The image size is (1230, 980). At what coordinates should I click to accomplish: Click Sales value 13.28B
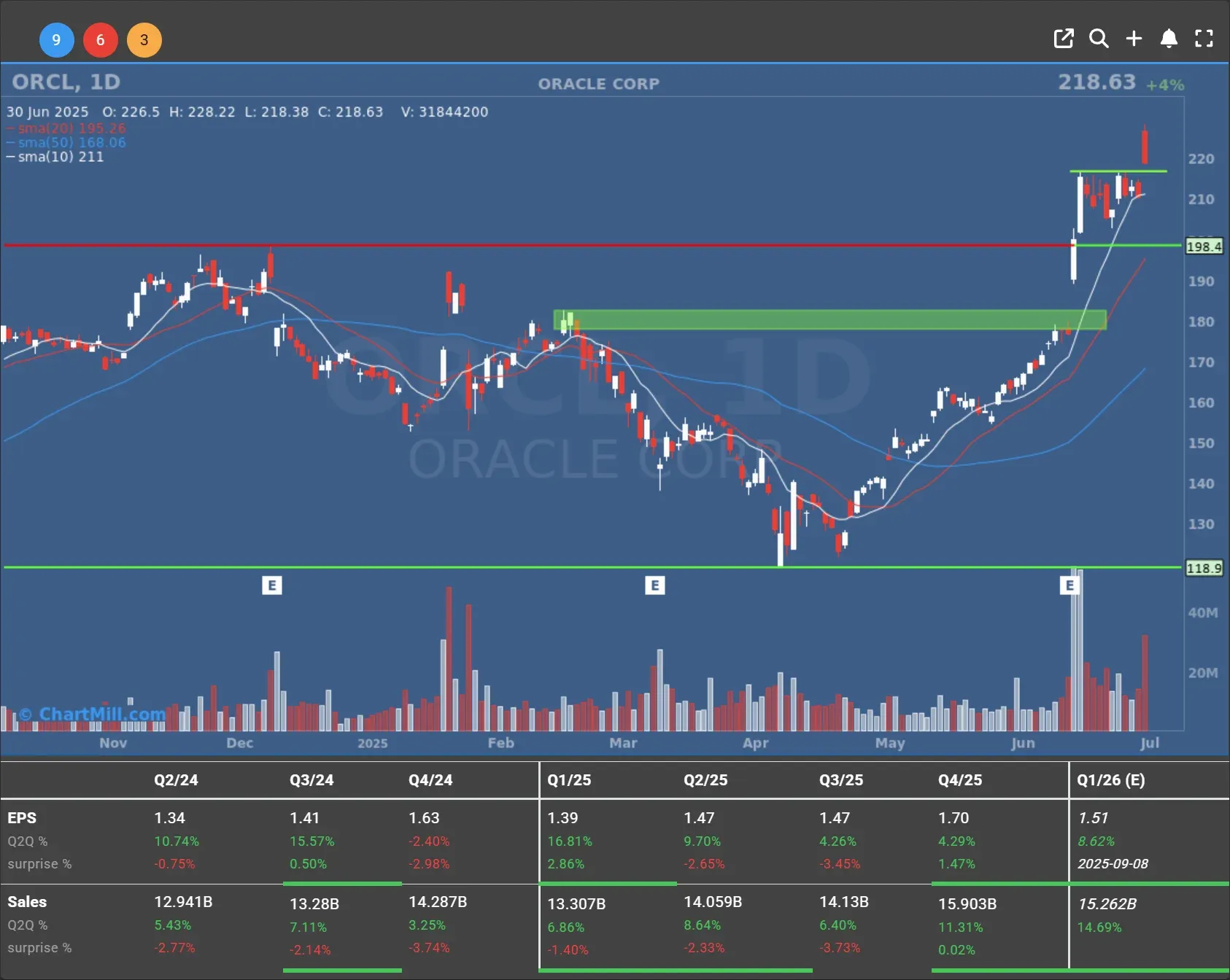(314, 904)
